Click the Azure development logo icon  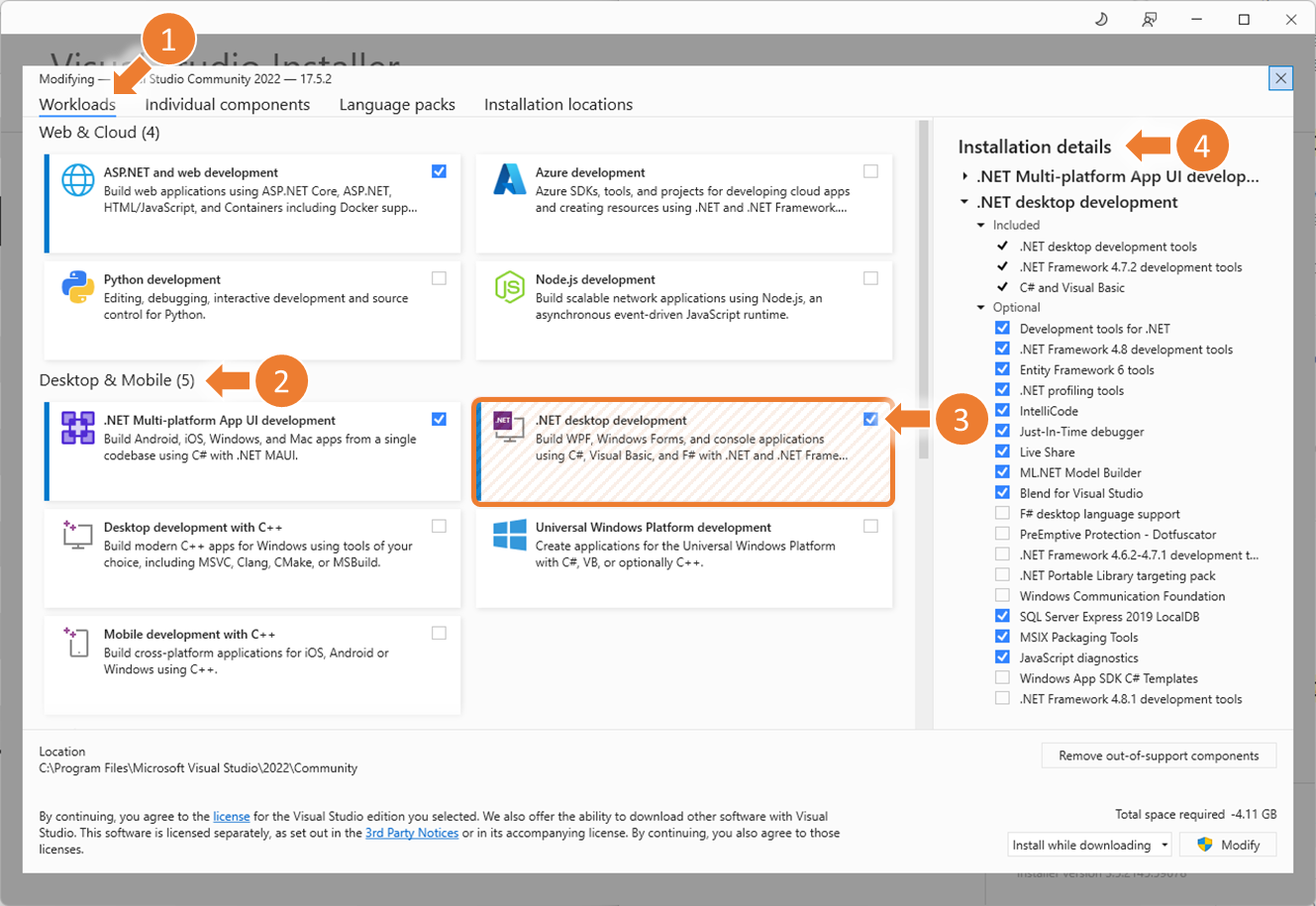(x=510, y=179)
